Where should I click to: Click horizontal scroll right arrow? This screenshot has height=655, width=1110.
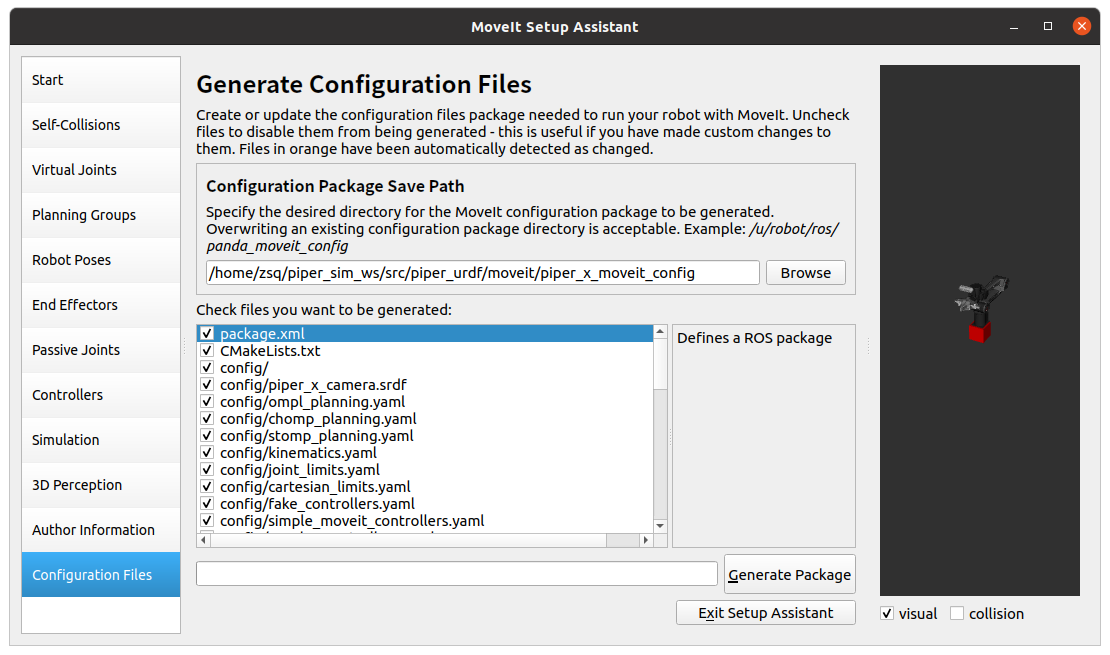[646, 540]
